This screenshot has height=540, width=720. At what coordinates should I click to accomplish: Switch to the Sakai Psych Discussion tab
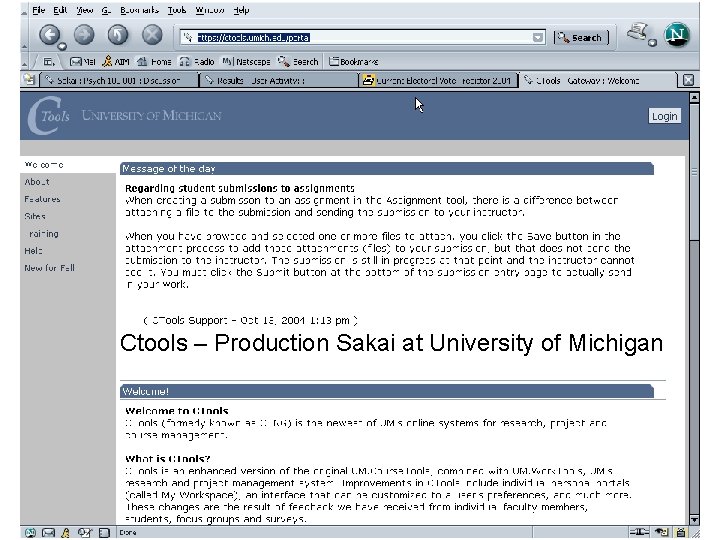(119, 80)
